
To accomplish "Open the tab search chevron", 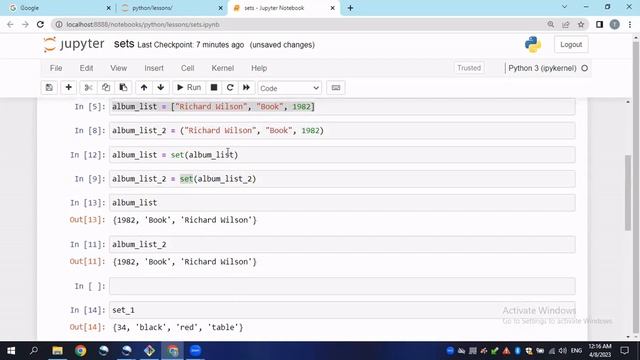I will coord(564,7).
